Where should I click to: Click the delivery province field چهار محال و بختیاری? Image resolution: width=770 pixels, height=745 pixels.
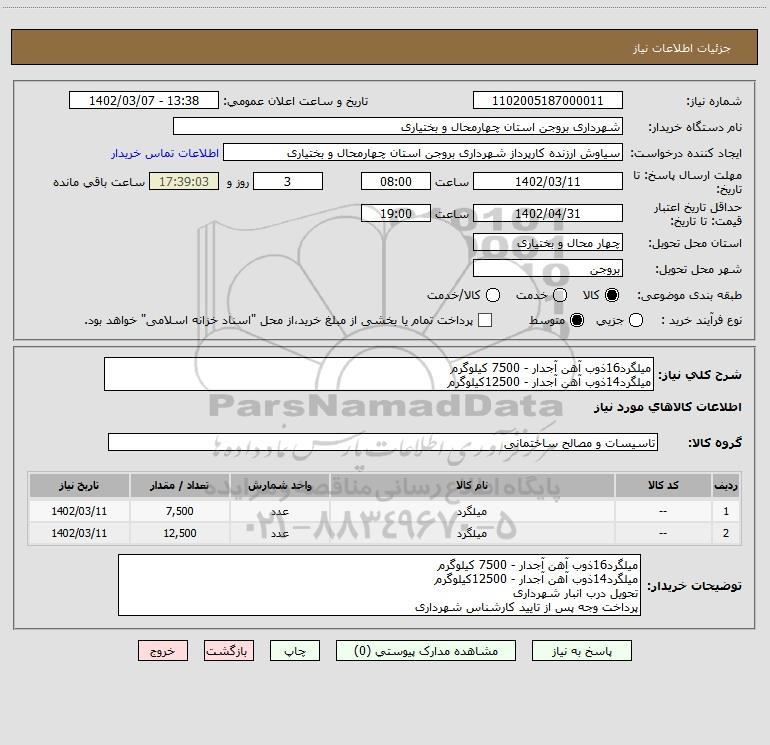548,242
